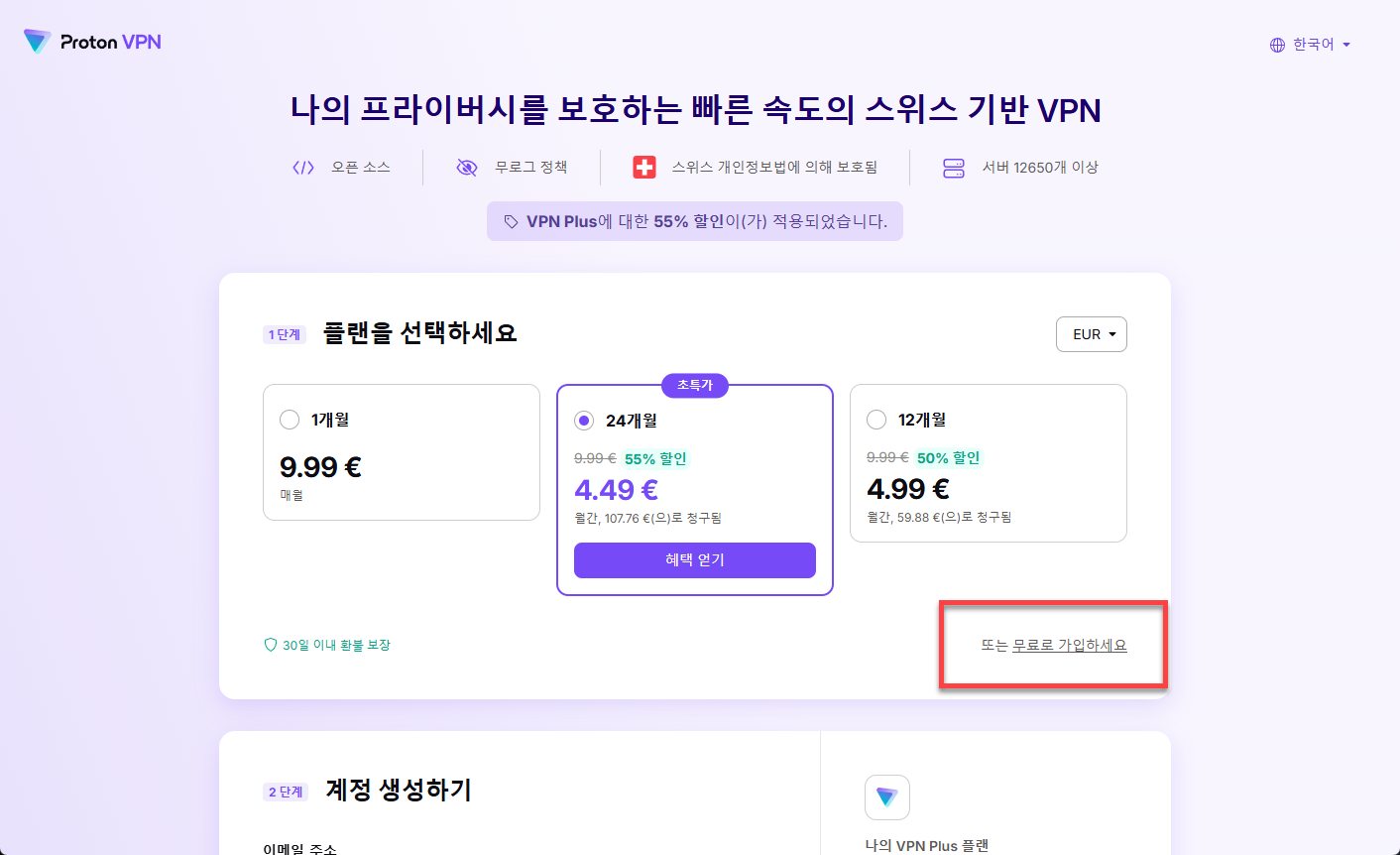The width and height of the screenshot is (1400, 855).
Task: Select the 1개월 plan radio button
Action: pos(290,420)
